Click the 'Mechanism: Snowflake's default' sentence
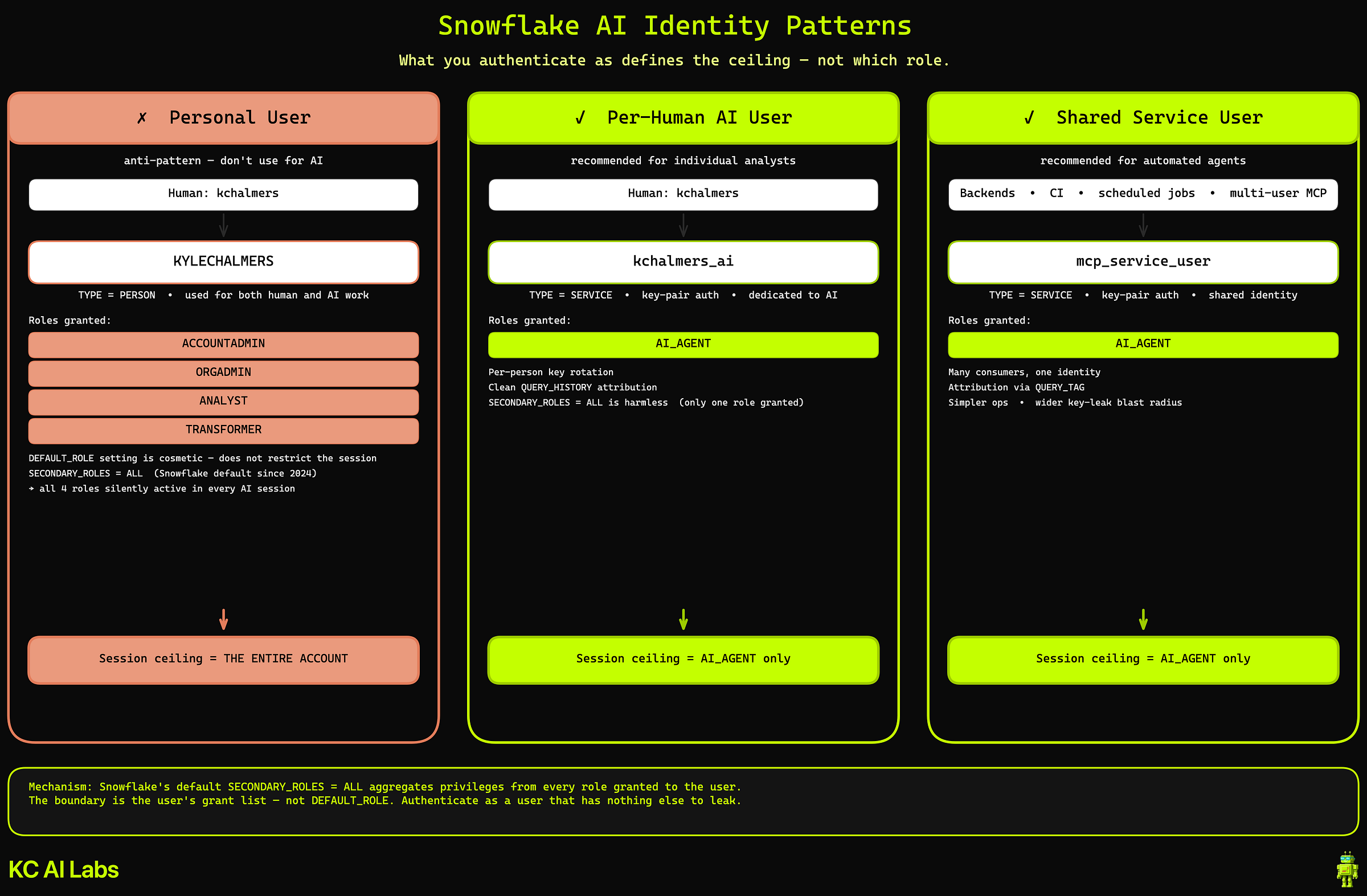 pyautogui.click(x=385, y=787)
